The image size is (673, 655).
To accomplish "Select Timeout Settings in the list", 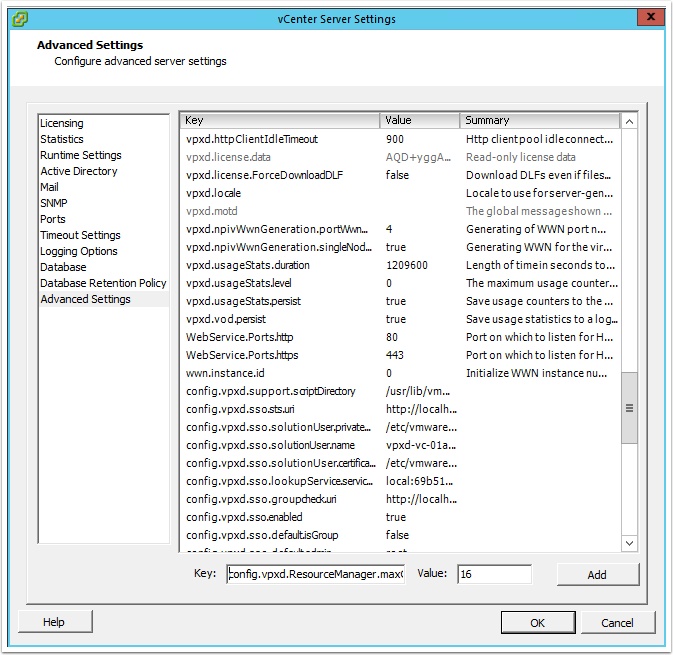I will (x=80, y=235).
